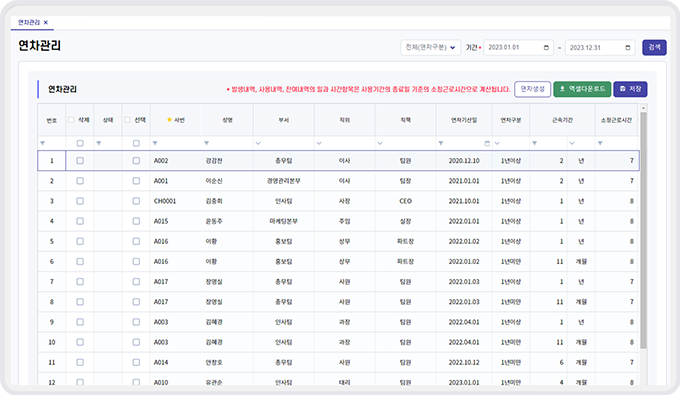Expand the 근속기간 unit filter dropdown chevron
Viewport: 680px width, 395px height.
click(x=572, y=143)
